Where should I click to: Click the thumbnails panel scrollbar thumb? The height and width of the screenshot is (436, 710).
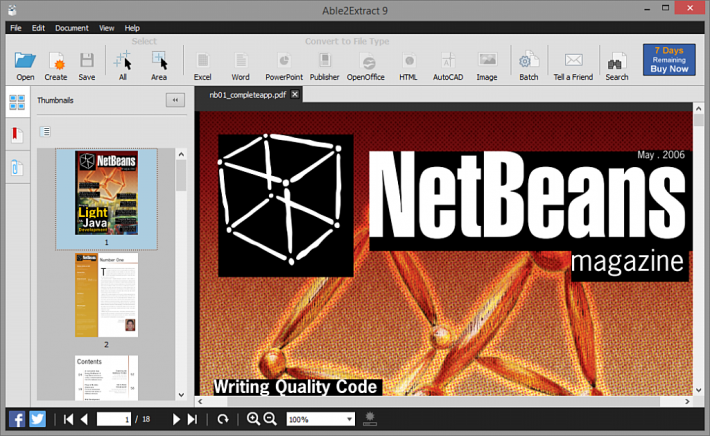[181, 176]
